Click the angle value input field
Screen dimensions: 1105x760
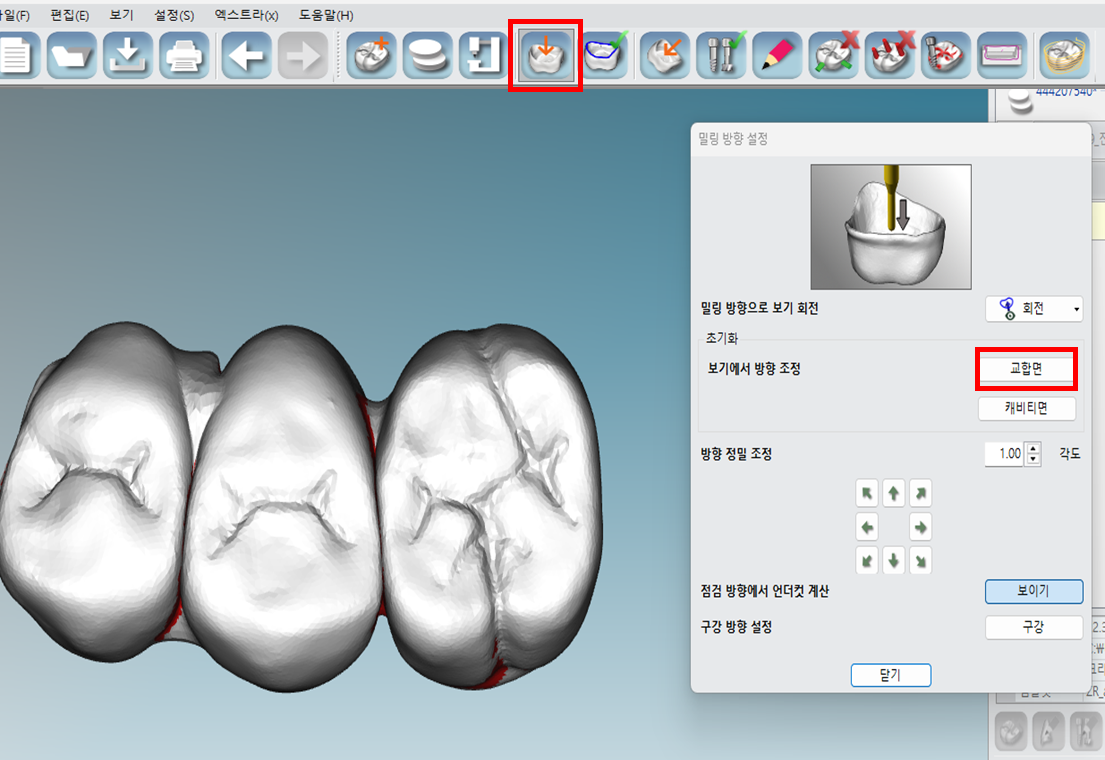[x=1004, y=454]
